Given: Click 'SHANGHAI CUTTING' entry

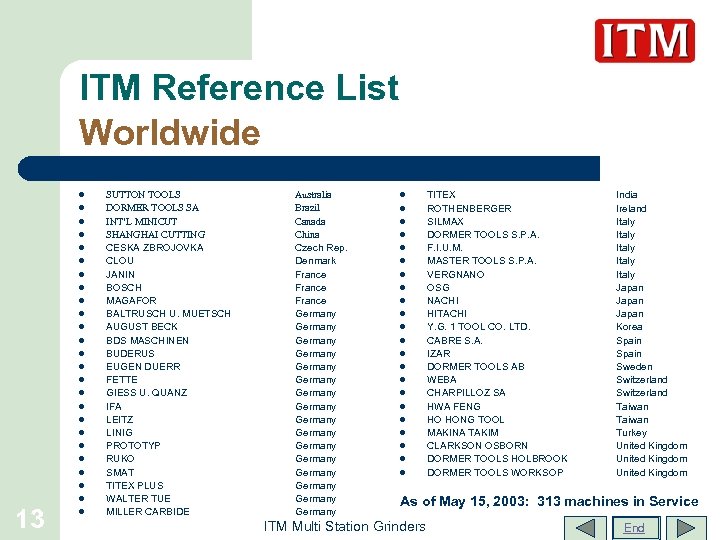Looking at the screenshot, I should [x=155, y=234].
